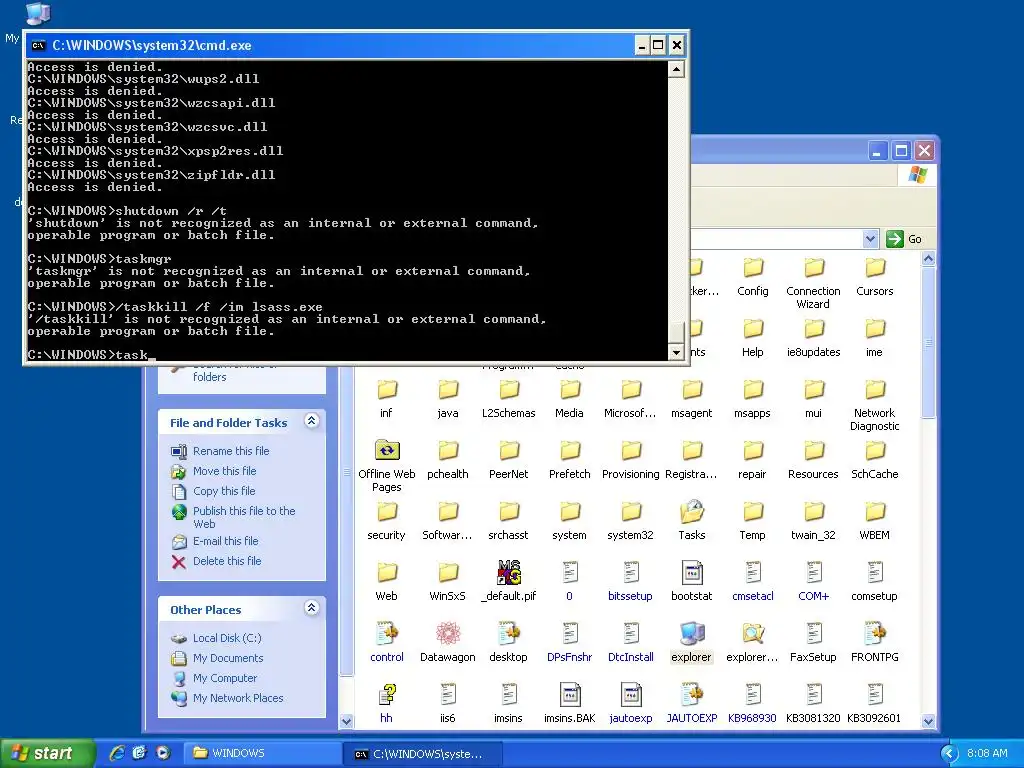Click Explorer file list scroll down arrow
The width and height of the screenshot is (1024, 768).
929,721
